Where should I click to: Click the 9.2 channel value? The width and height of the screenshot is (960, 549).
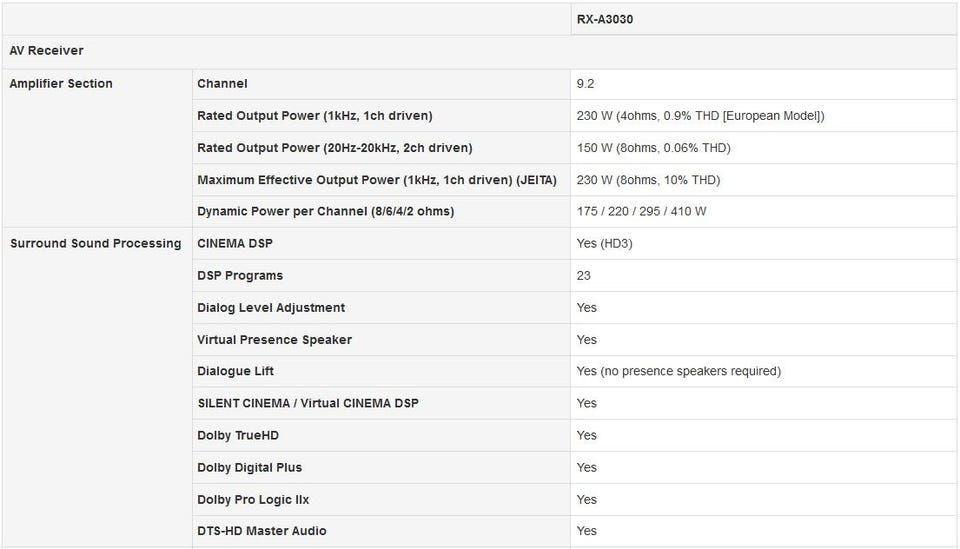pos(586,84)
